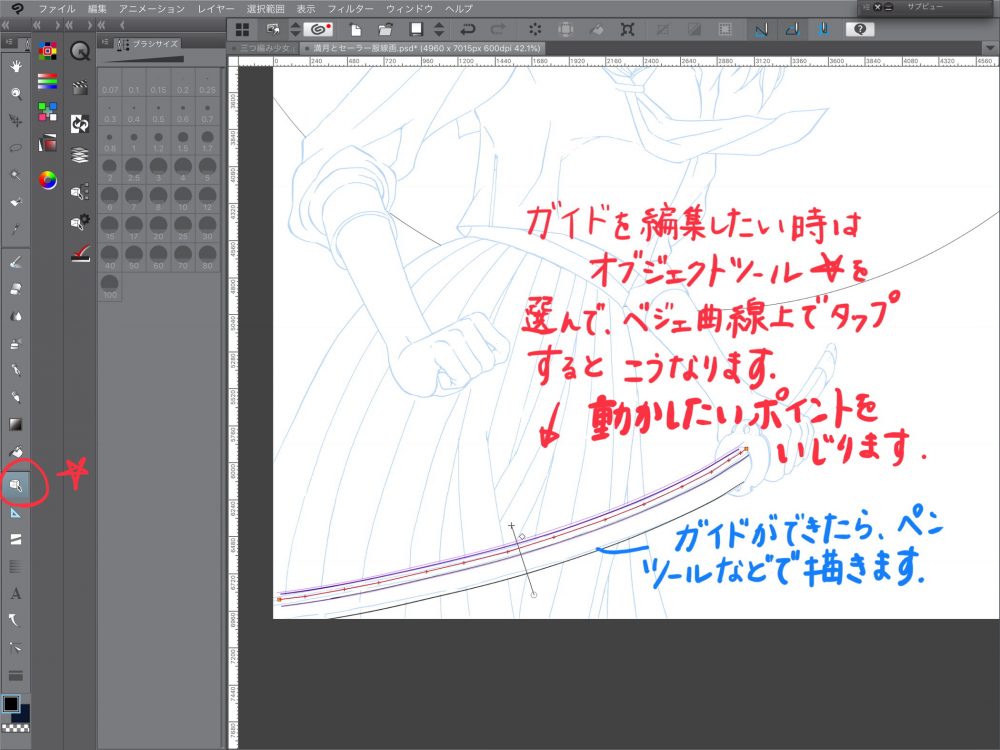The height and width of the screenshot is (750, 1000).
Task: Choose brush size 100
Action: point(110,286)
